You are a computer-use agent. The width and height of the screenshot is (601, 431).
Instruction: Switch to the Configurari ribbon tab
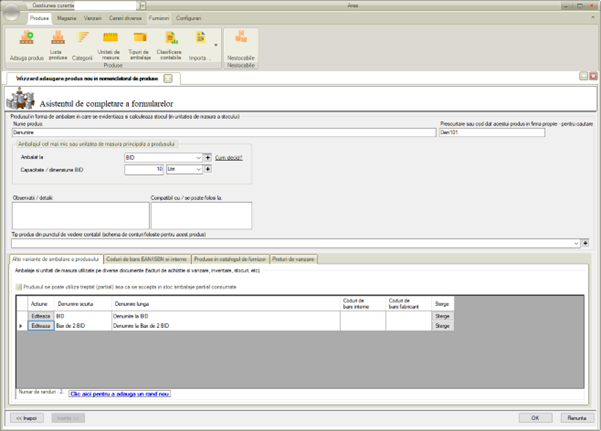[x=188, y=18]
